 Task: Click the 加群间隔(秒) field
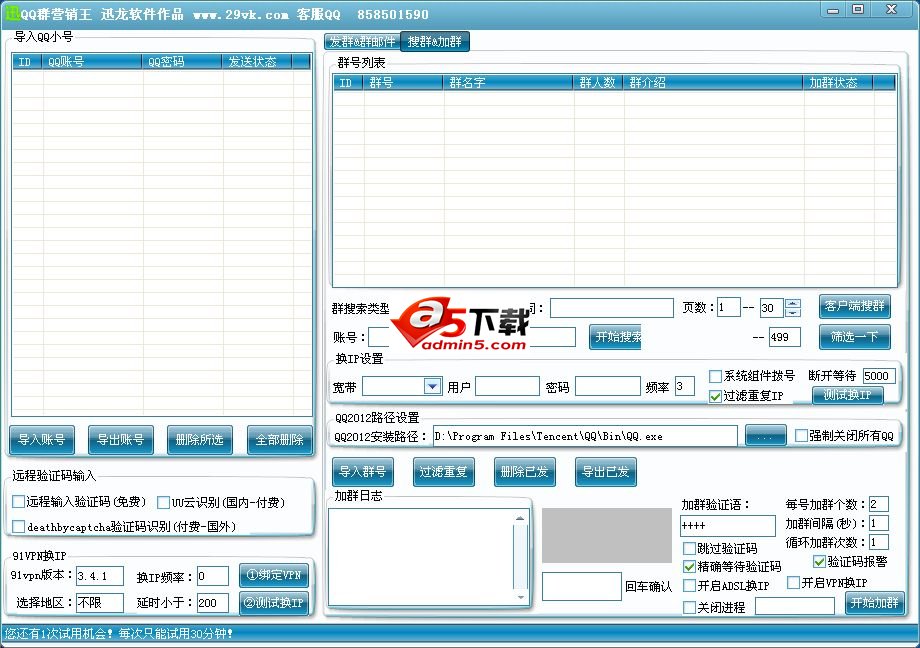(x=878, y=523)
